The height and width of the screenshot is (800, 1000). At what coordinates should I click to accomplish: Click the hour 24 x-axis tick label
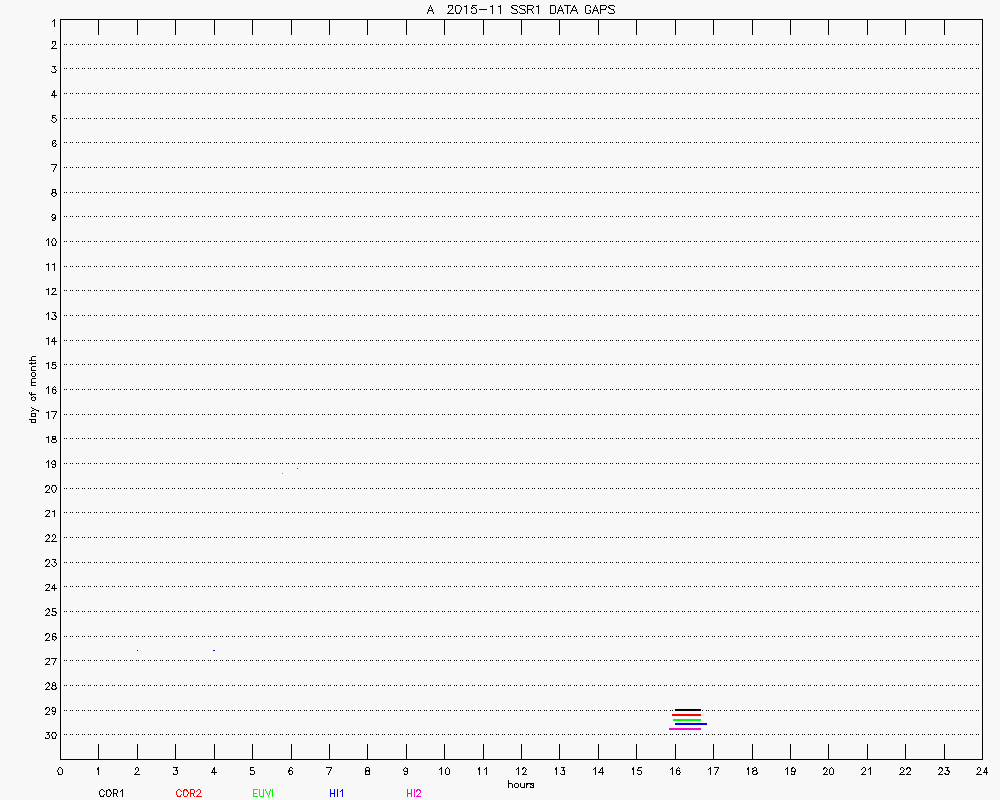(981, 771)
